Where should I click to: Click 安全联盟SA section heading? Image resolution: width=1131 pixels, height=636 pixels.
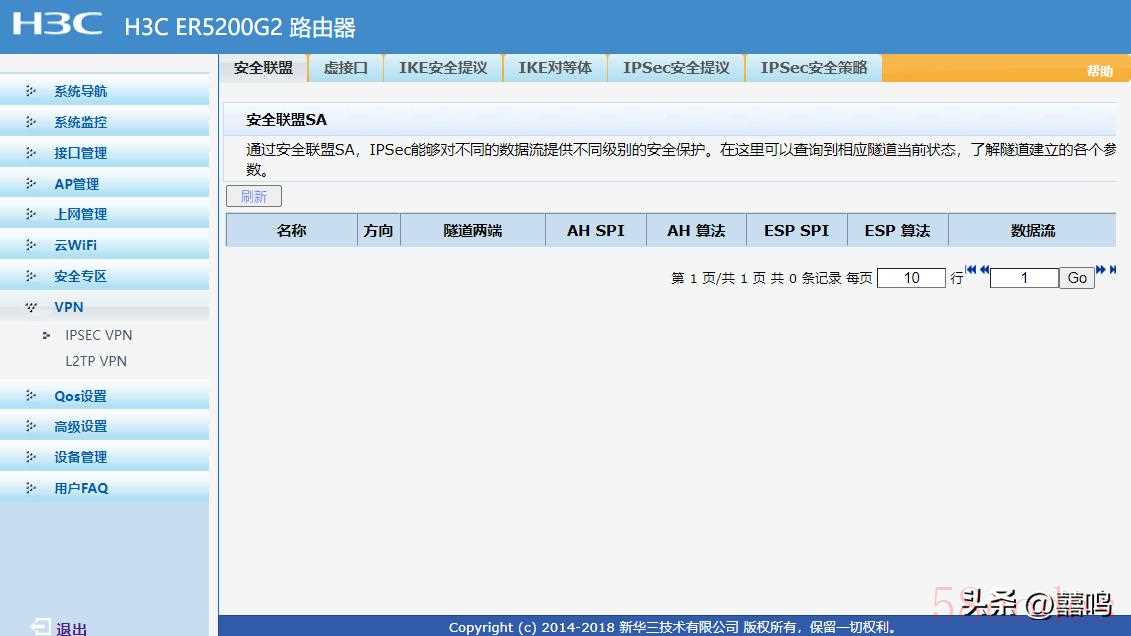click(x=286, y=120)
